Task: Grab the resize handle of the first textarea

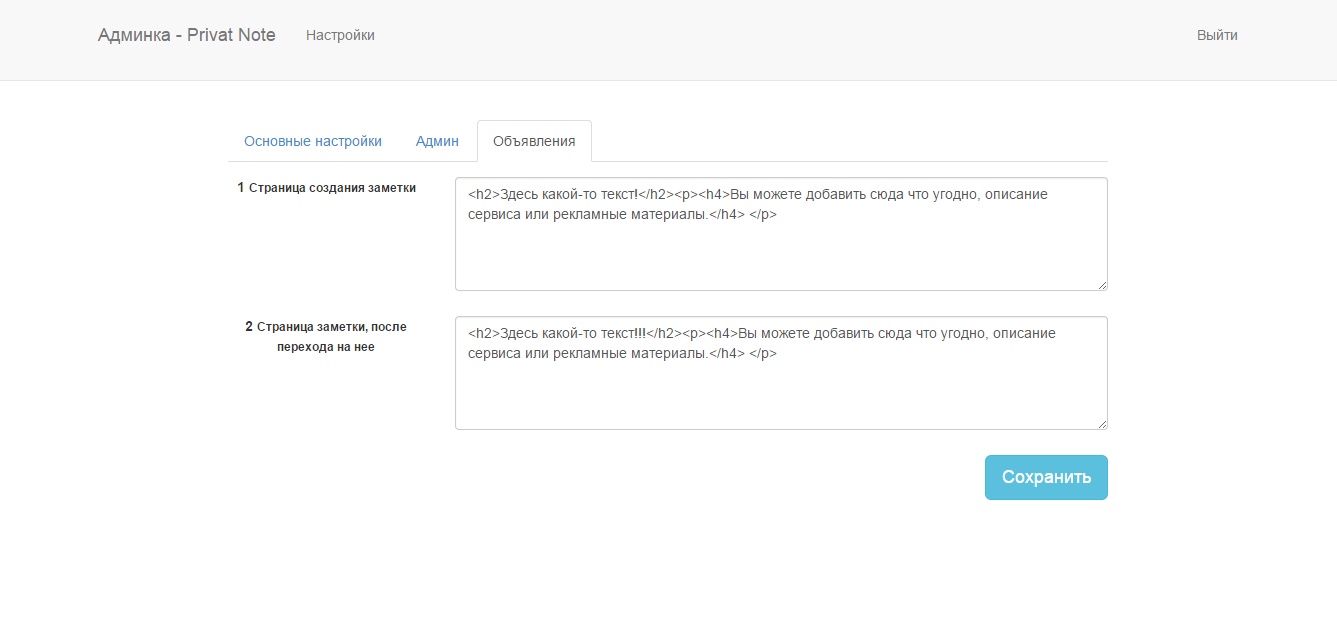Action: [x=1102, y=285]
